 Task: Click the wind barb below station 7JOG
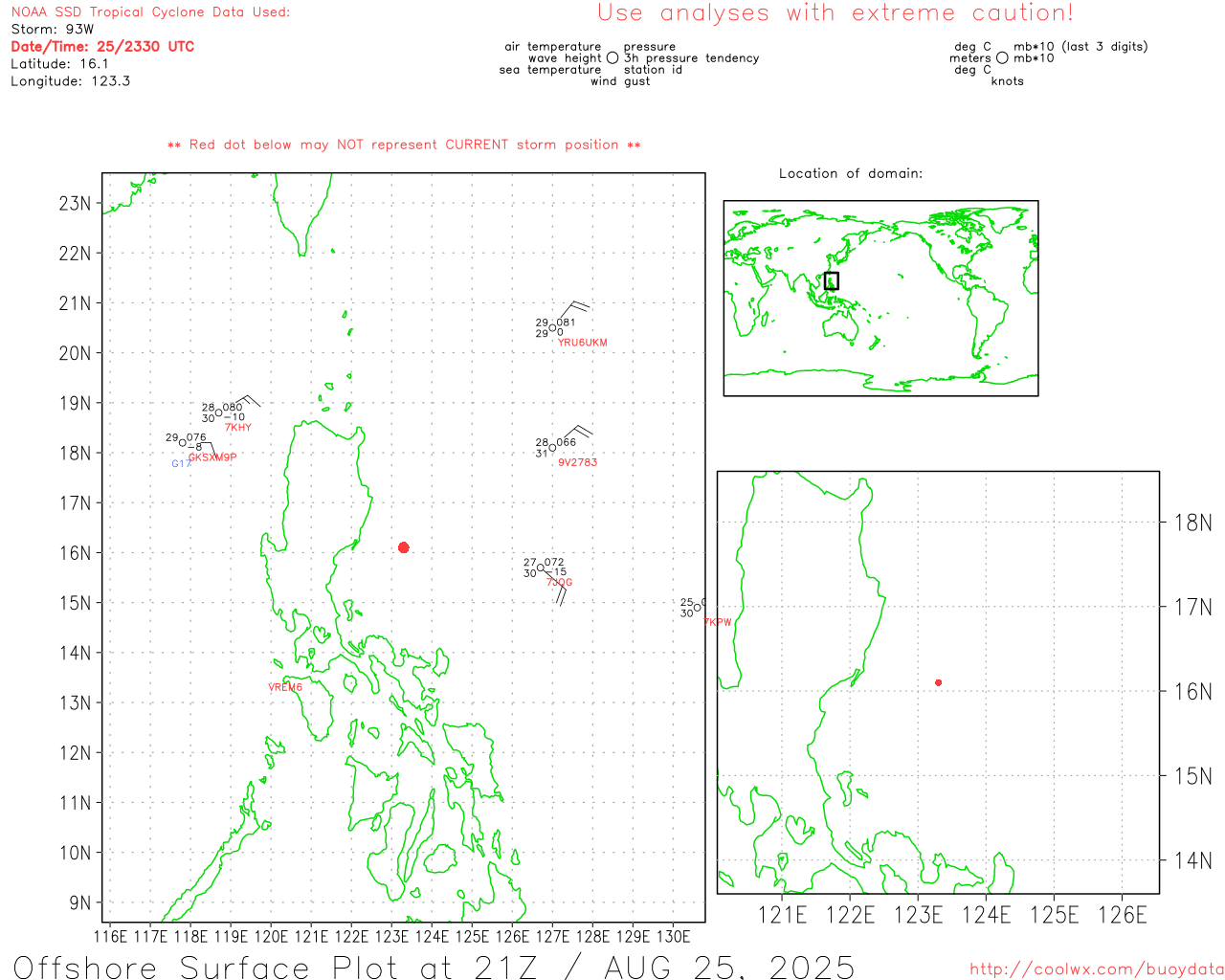pyautogui.click(x=554, y=587)
